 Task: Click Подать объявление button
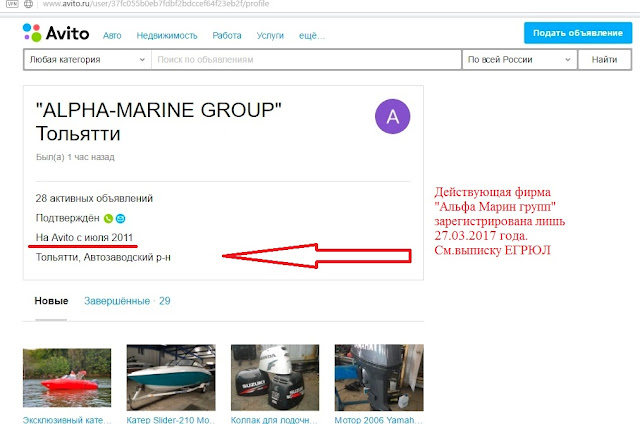(578, 33)
